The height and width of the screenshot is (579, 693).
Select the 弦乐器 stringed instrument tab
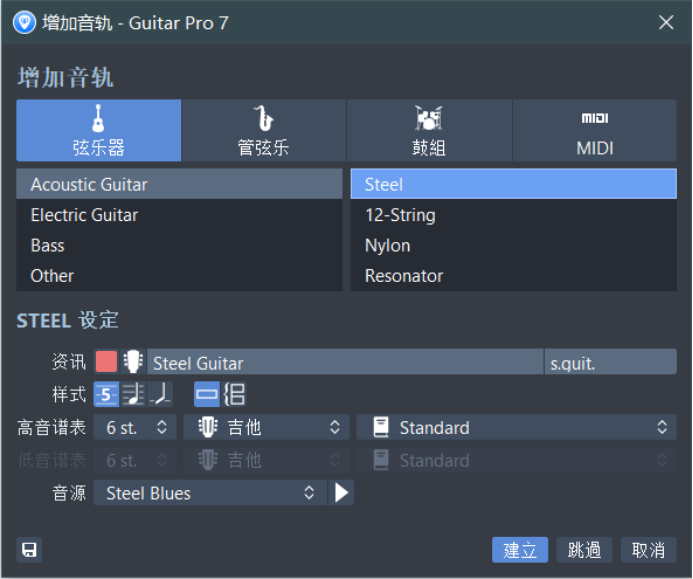click(98, 131)
